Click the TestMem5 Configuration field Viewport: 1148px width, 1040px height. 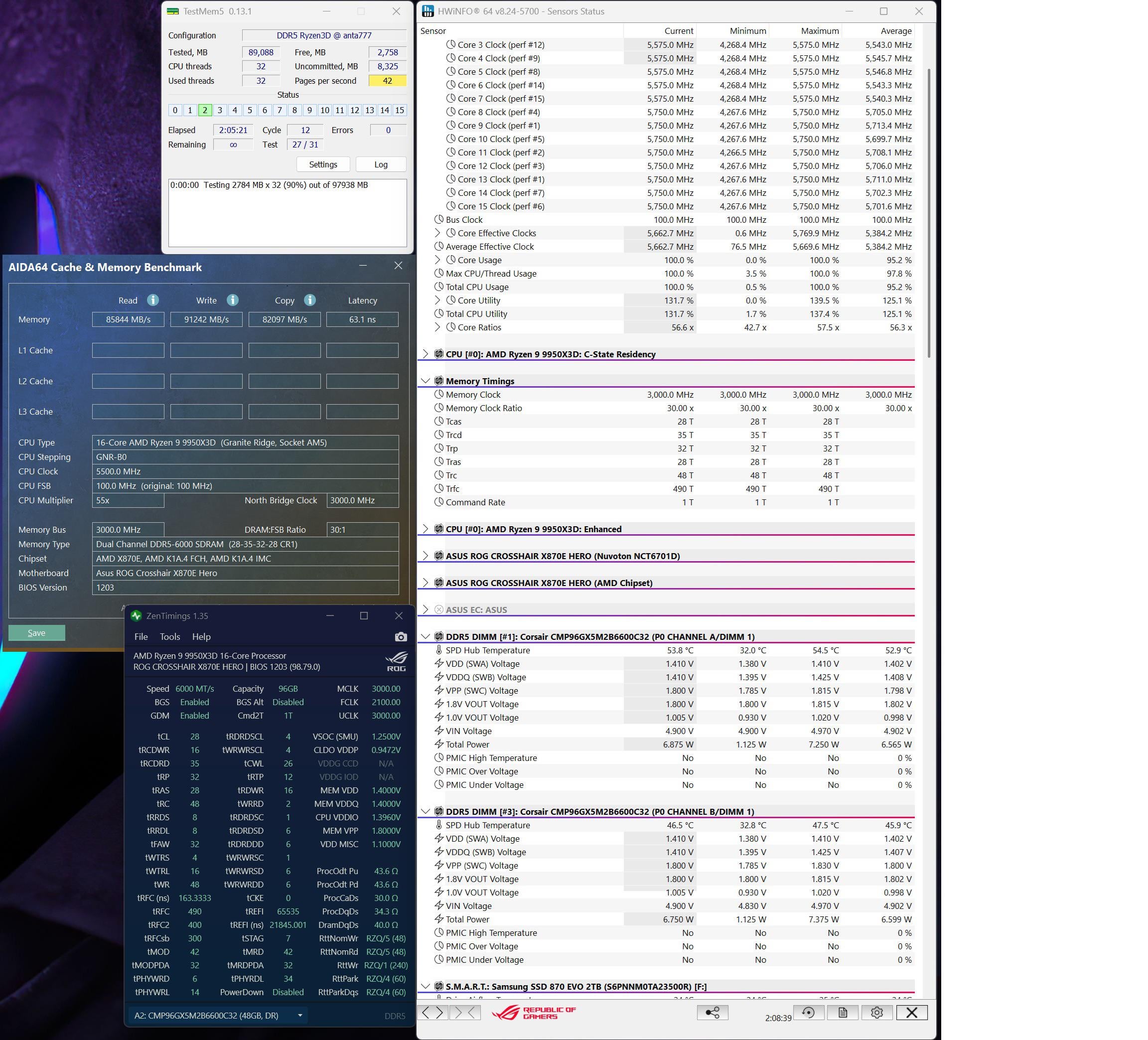tap(324, 35)
